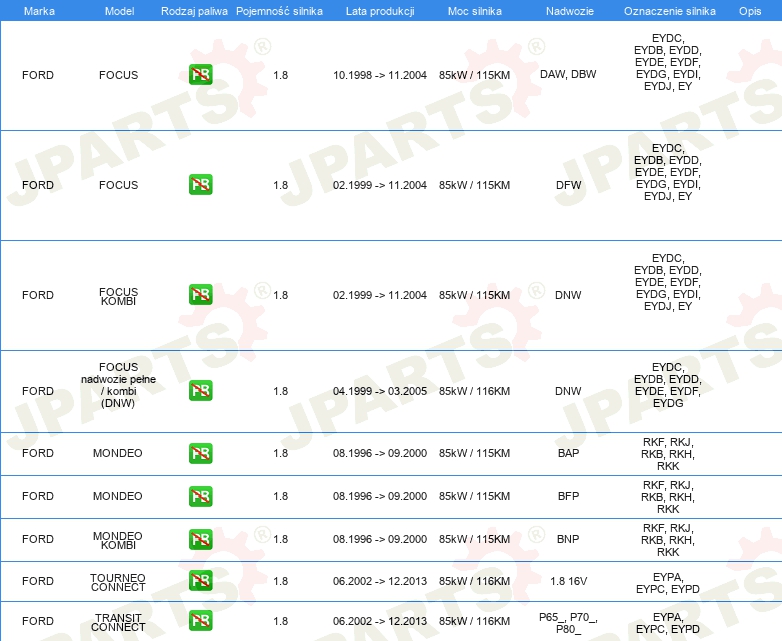
Task: Click the petrol fuel icon in the FOCUS nadwozie pełne row
Action: [x=200, y=391]
